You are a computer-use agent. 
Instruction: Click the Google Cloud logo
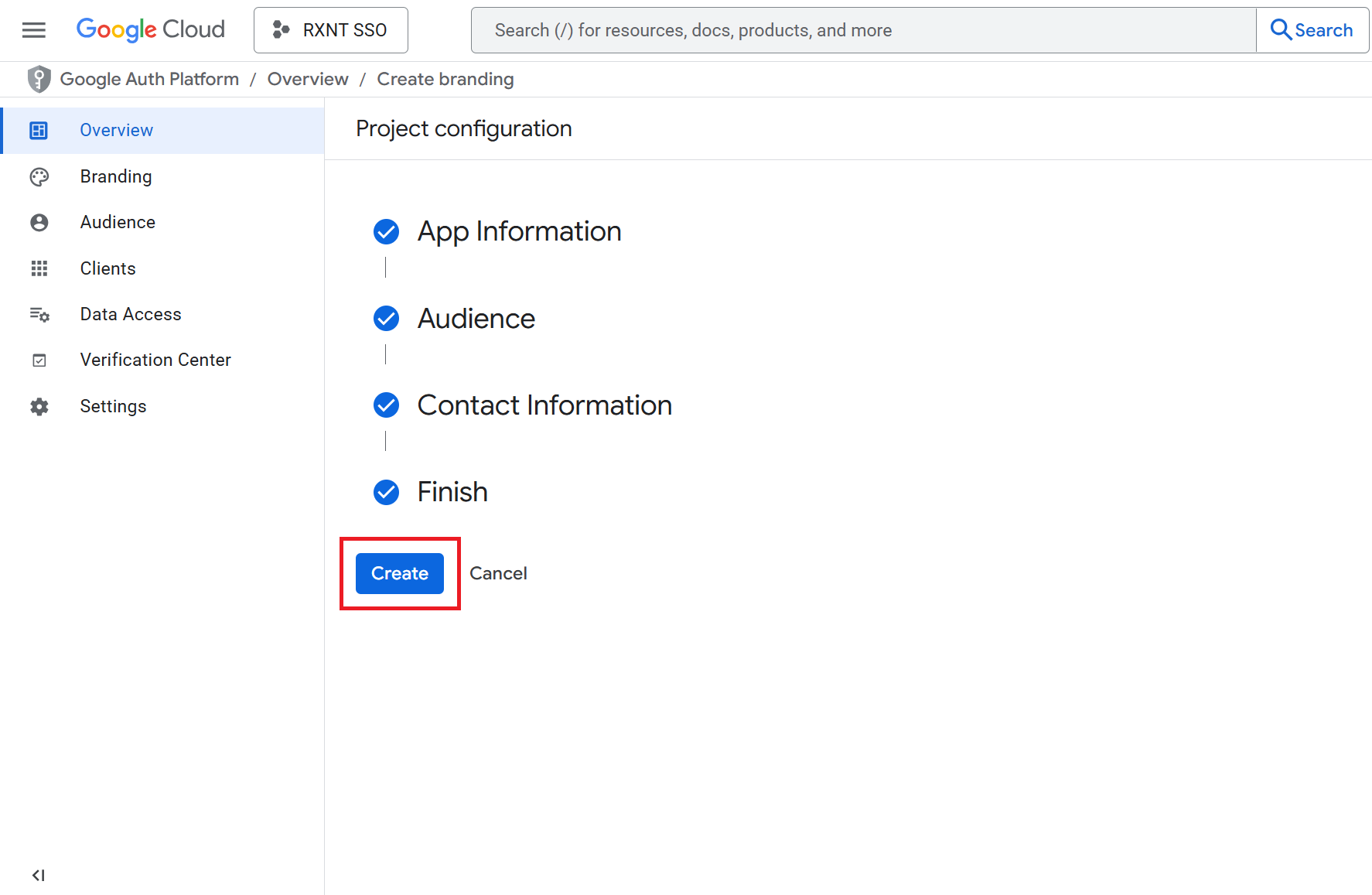tap(150, 29)
